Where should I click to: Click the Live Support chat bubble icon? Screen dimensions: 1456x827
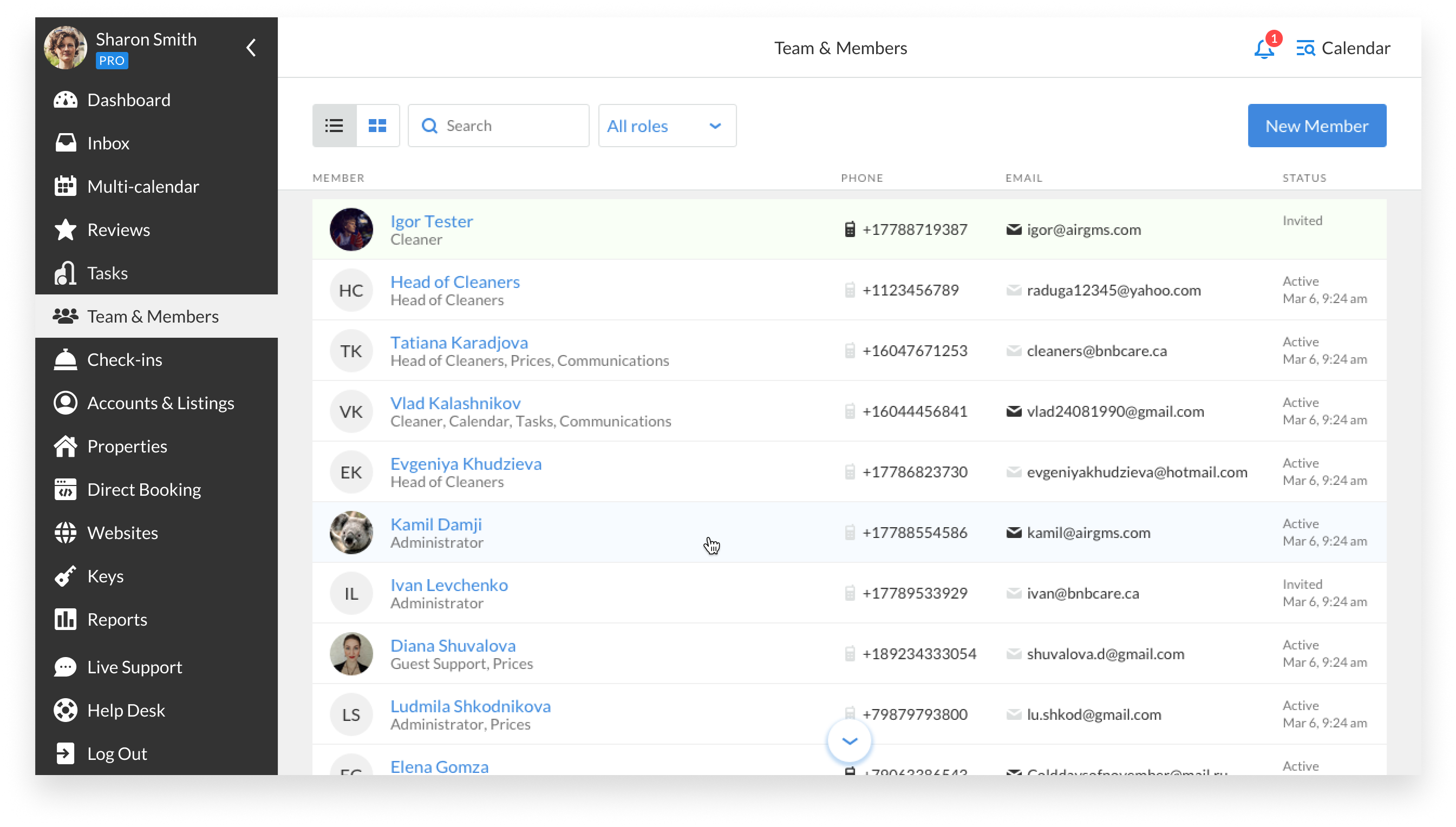click(66, 667)
